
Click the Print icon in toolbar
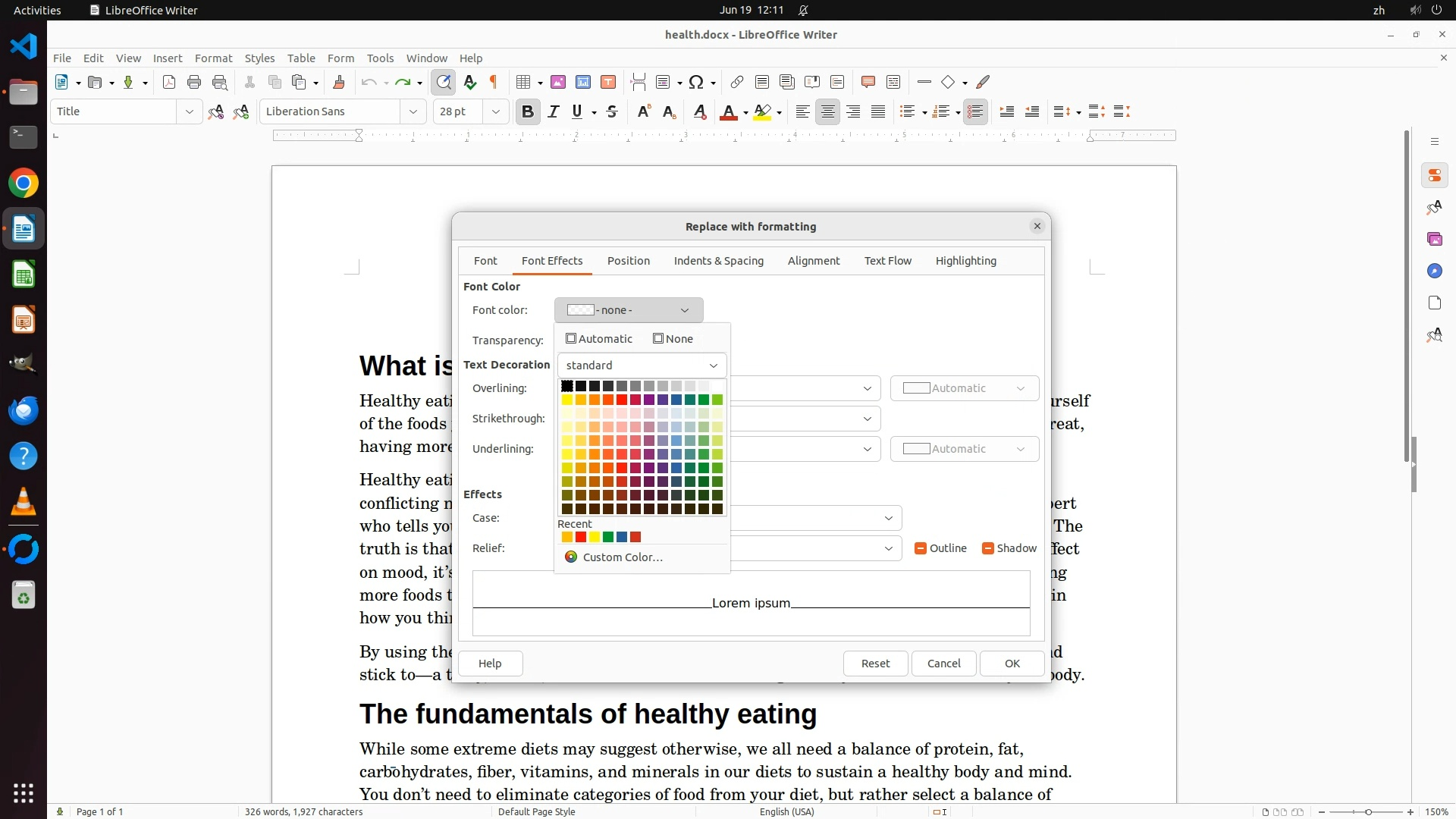pos(194,83)
